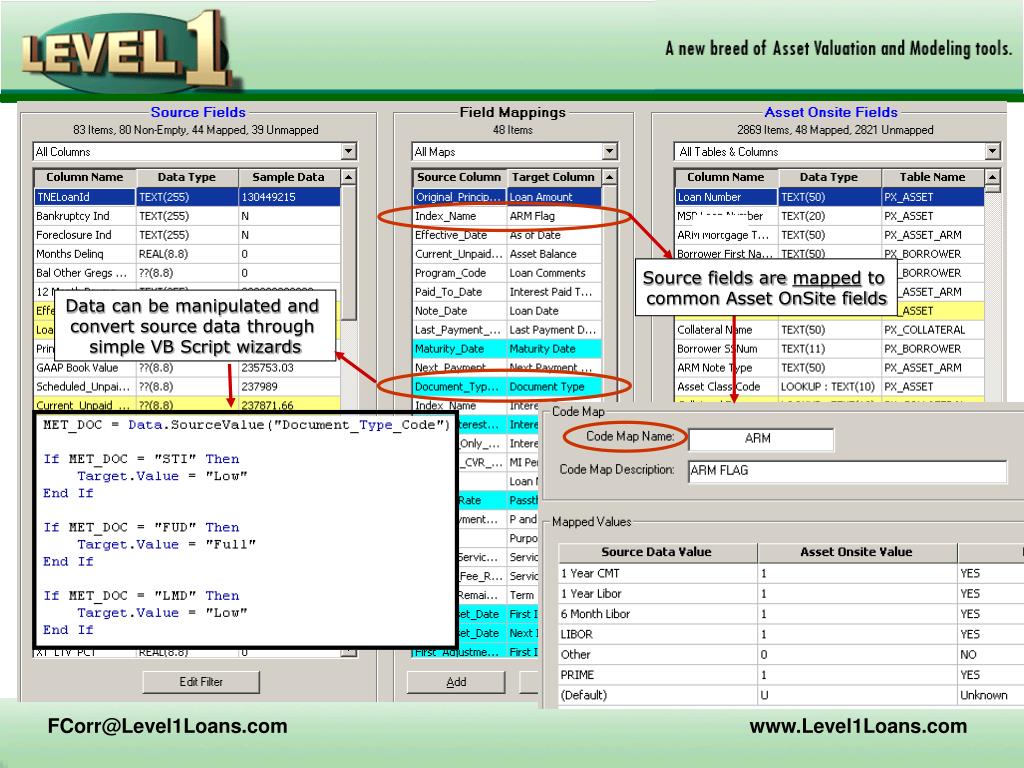1024x768 pixels.
Task: Select the PRIME mapped value row
Action: tap(790, 675)
